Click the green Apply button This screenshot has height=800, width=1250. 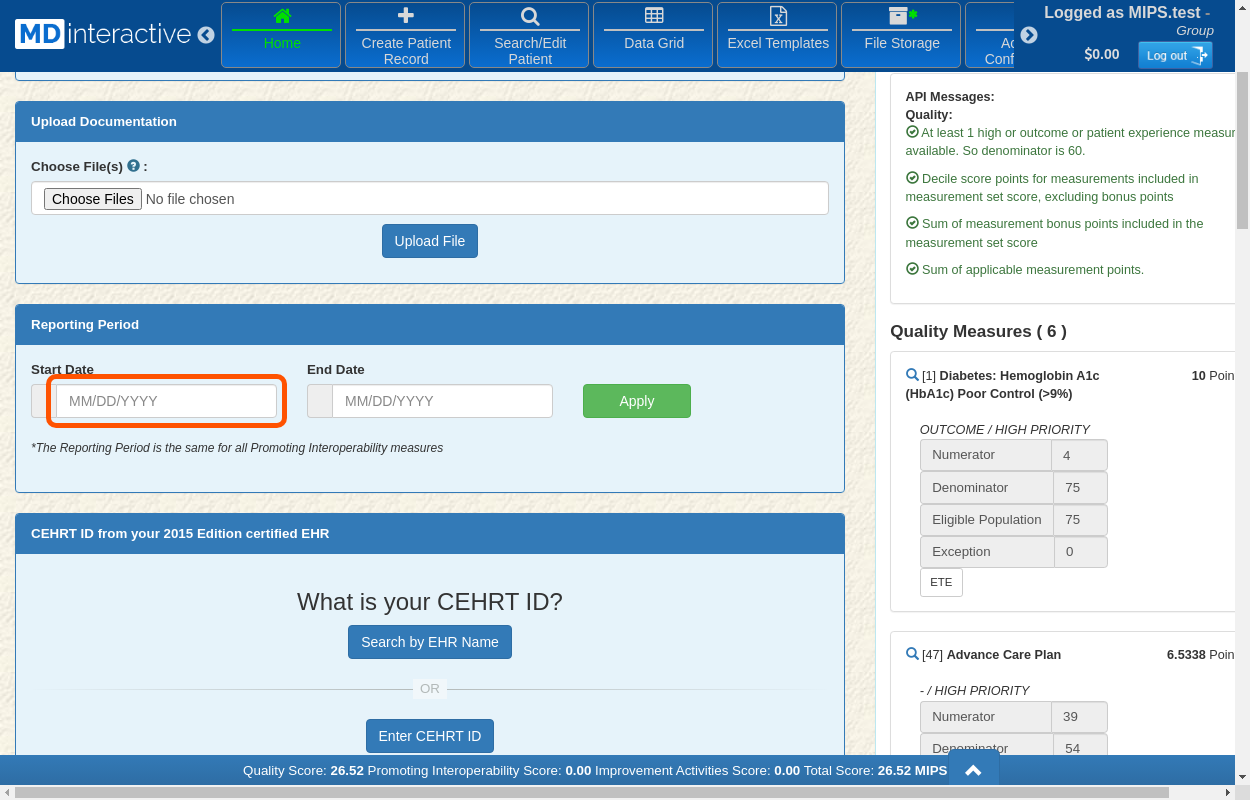[636, 401]
